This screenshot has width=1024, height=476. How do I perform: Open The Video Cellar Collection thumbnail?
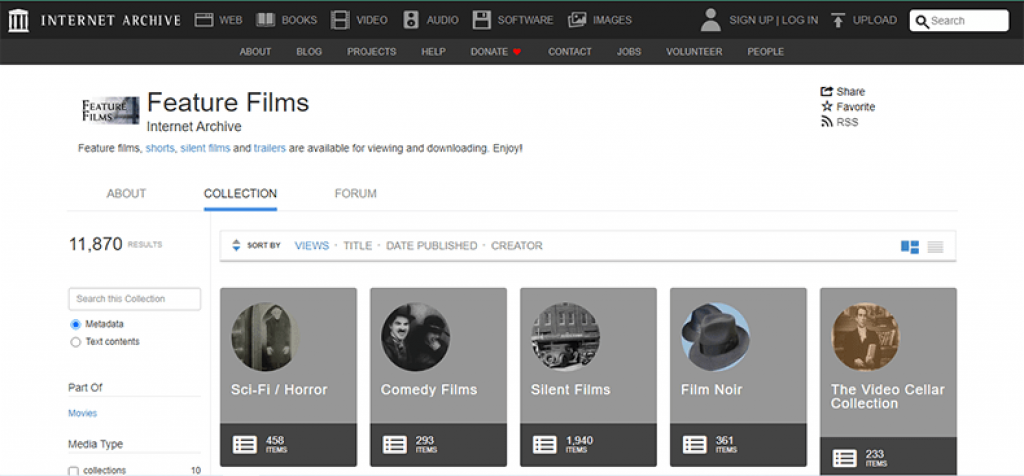tap(865, 337)
